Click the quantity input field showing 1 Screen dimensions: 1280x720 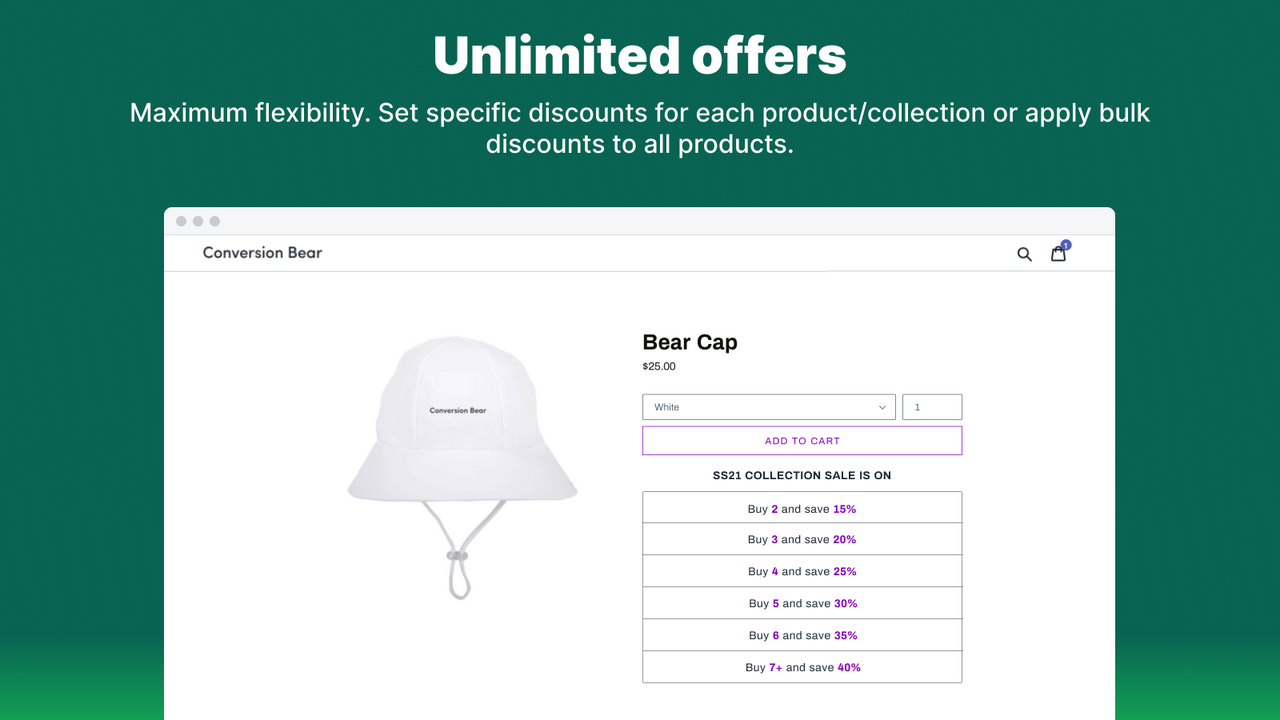coord(932,406)
